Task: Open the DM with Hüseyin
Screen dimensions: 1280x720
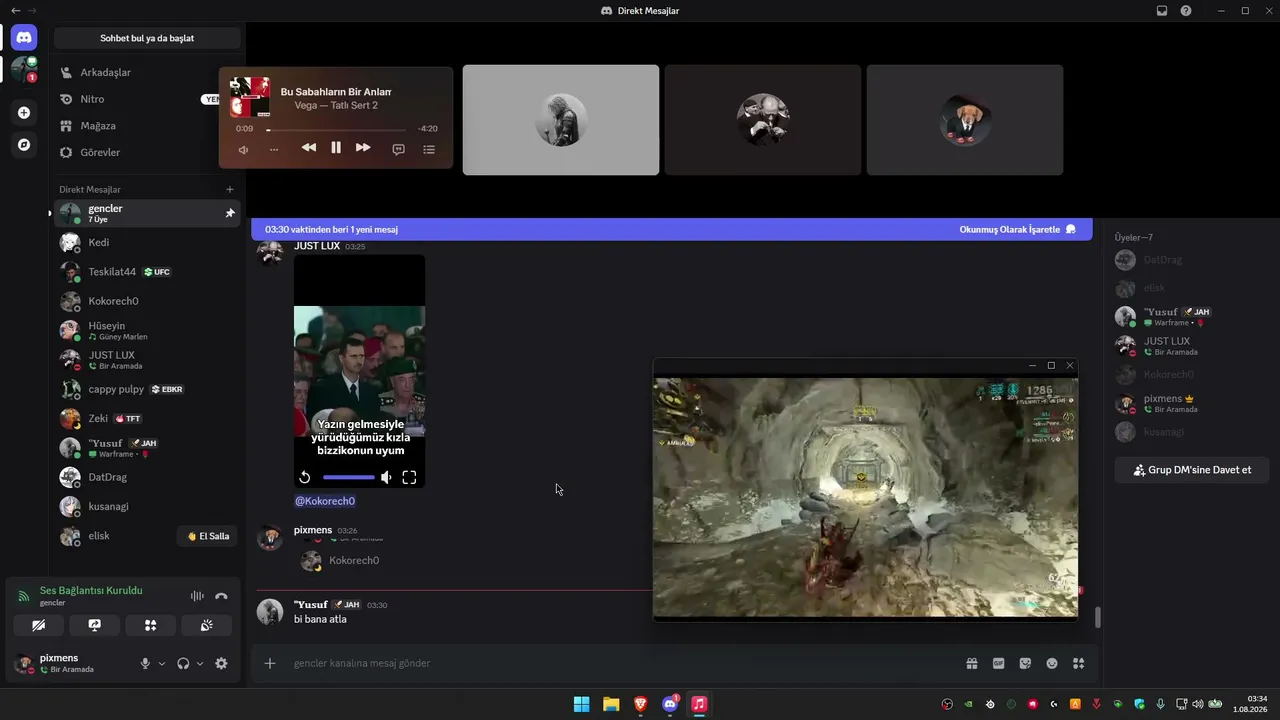Action: point(147,330)
